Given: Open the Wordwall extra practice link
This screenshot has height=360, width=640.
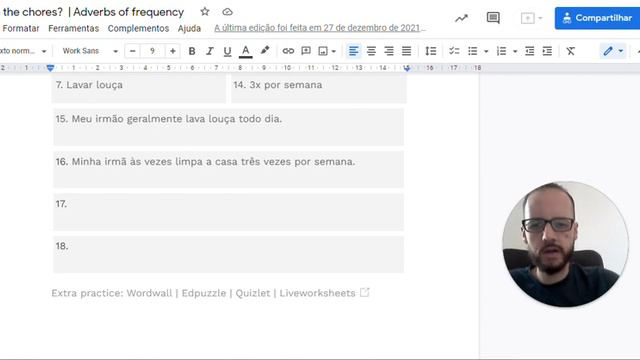Looking at the screenshot, I should coord(149,293).
